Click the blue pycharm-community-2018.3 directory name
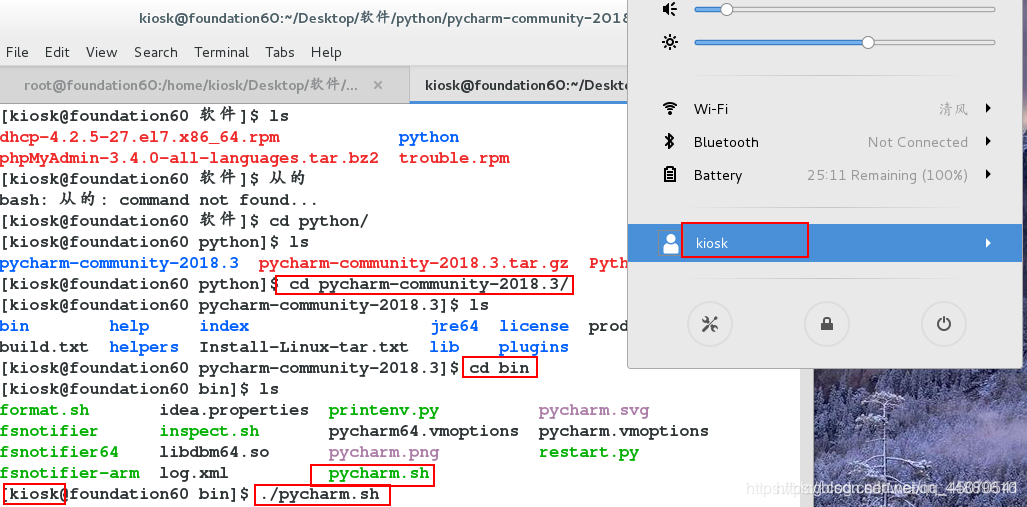Image resolution: width=1027 pixels, height=507 pixels. point(119,263)
